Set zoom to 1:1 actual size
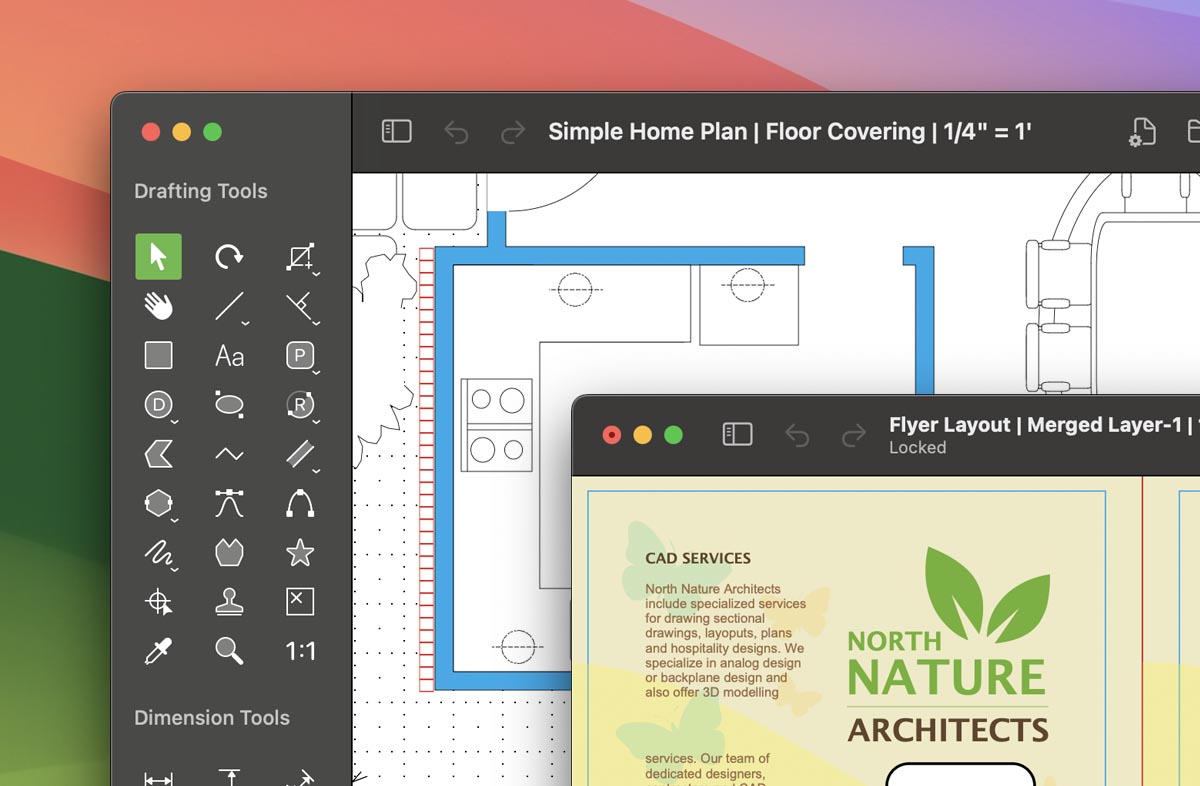The height and width of the screenshot is (786, 1200). point(300,651)
